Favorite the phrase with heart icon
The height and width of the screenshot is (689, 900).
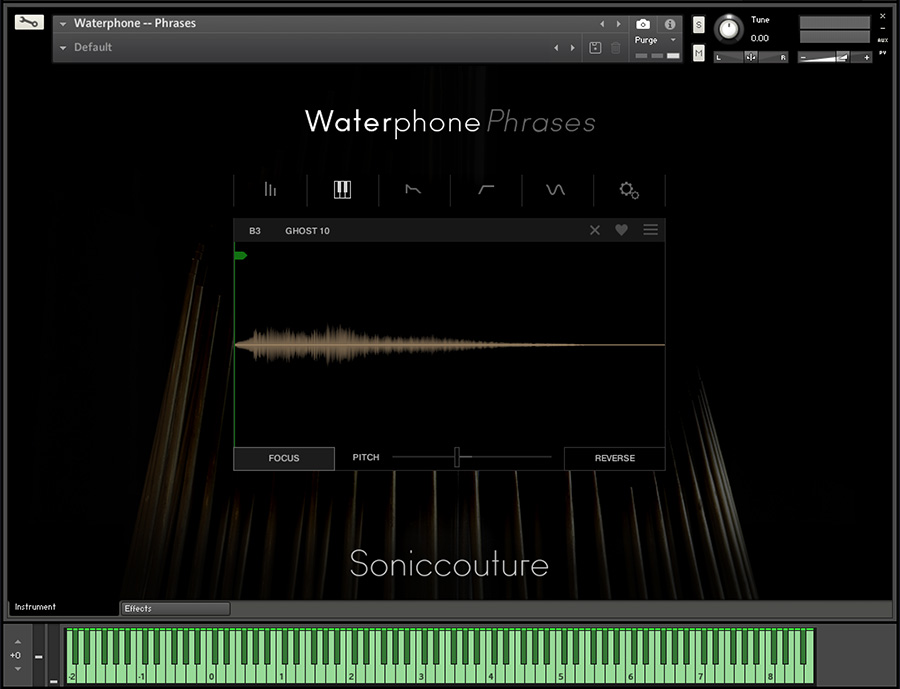621,230
